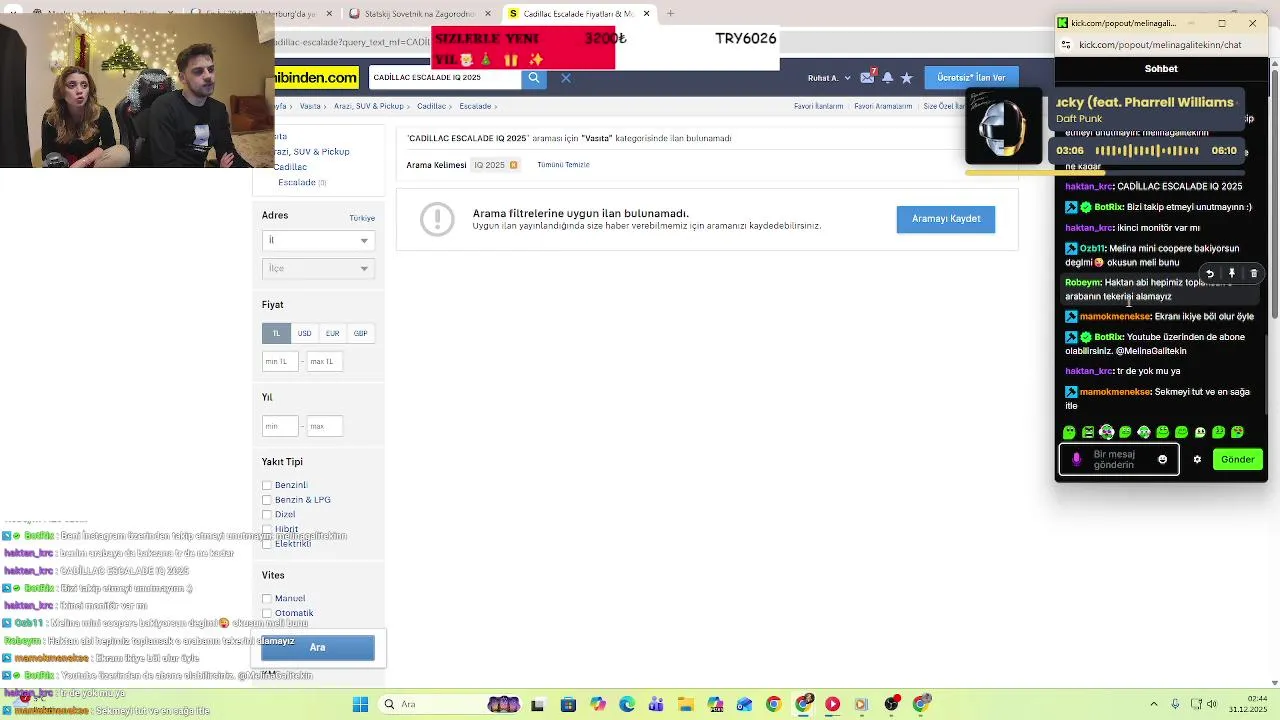Check the Benzinli fuel type box
This screenshot has width=1280, height=720.
pos(267,486)
